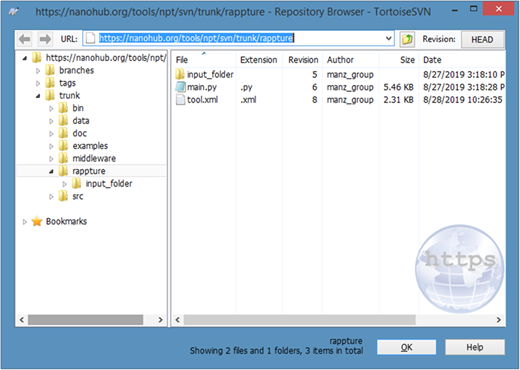
Task: Select the main.py file name
Action: (202, 87)
